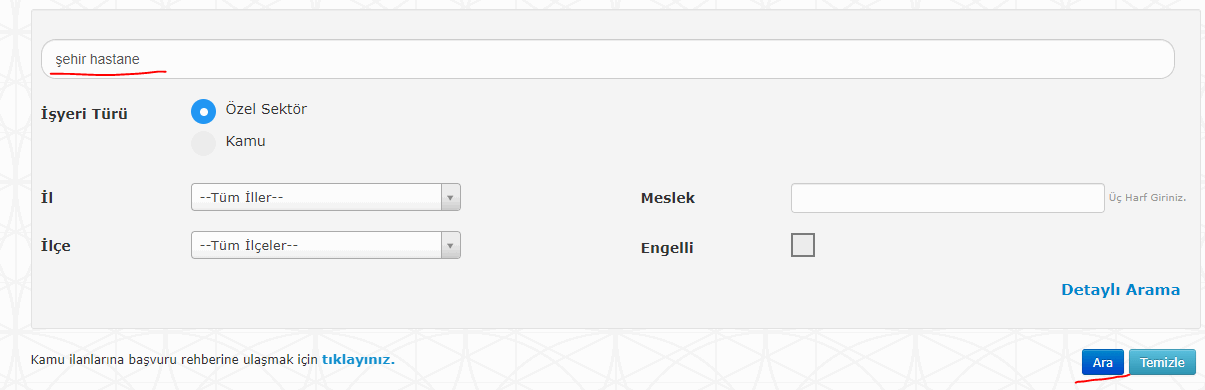Screen dimensions: 1205x390
Task: Select the Özel Sektör radio button
Action: click(x=203, y=110)
